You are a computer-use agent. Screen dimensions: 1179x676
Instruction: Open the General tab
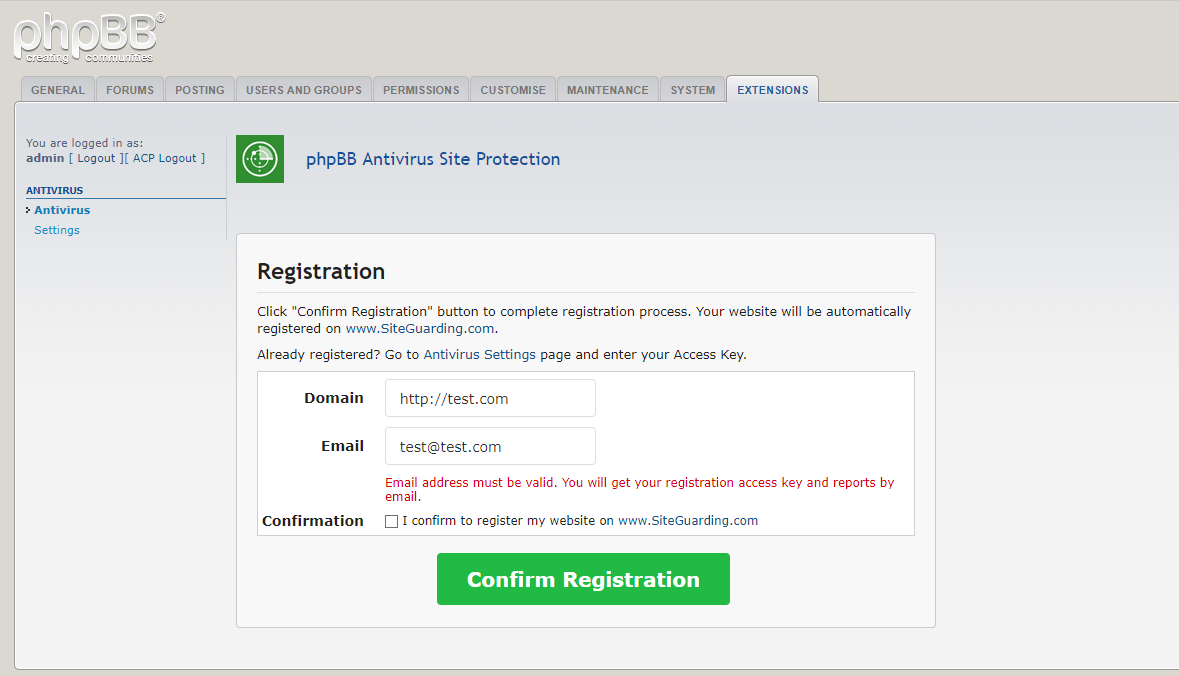(58, 89)
